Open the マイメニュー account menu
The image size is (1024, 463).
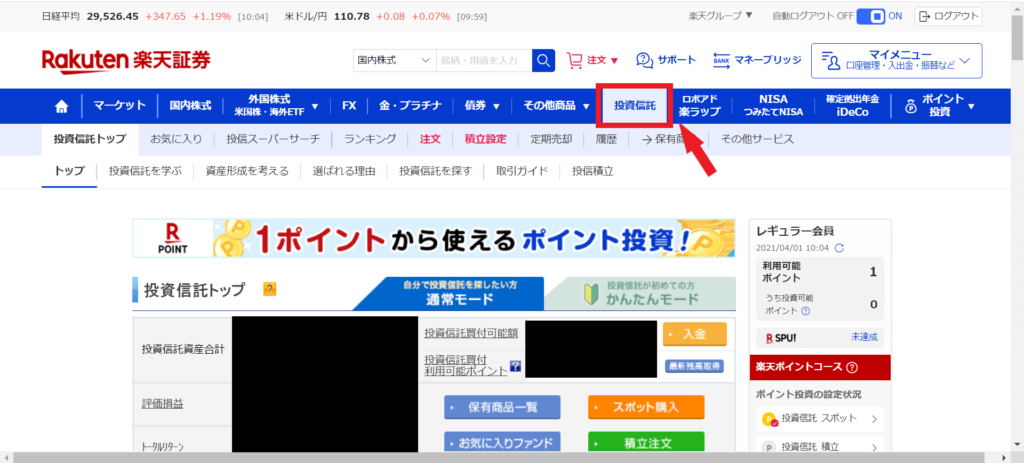click(x=897, y=61)
